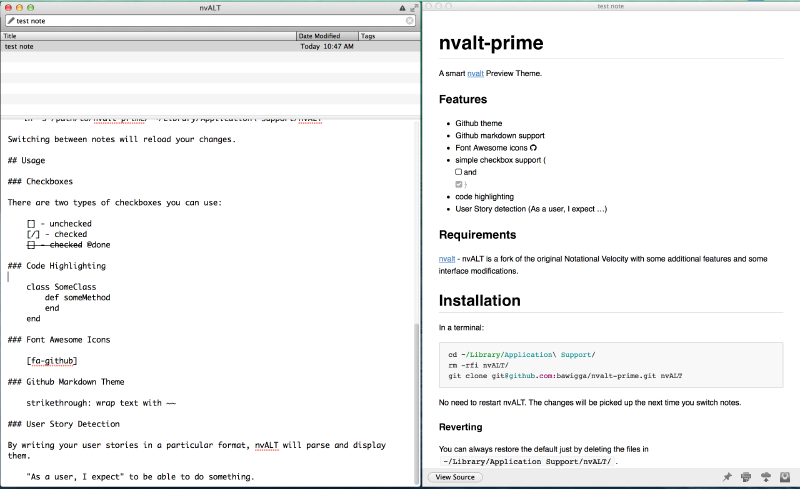The image size is (800, 489).
Task: Click the '~/Library/Application Support/nvALT/' inline code
Action: (527, 461)
